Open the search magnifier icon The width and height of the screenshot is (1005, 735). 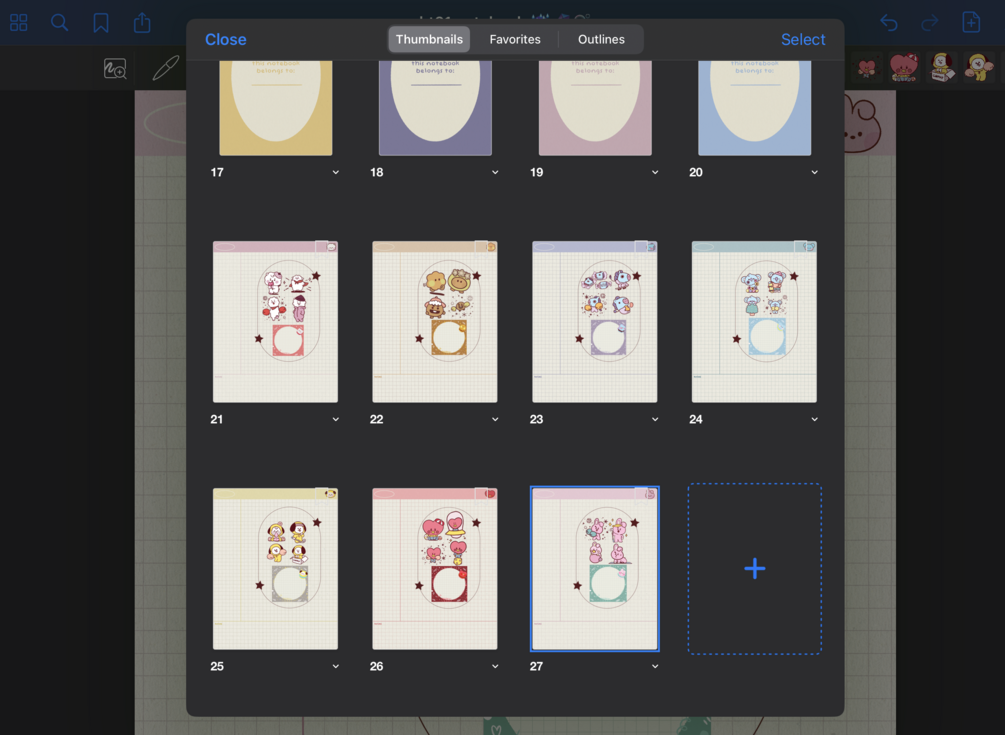59,23
